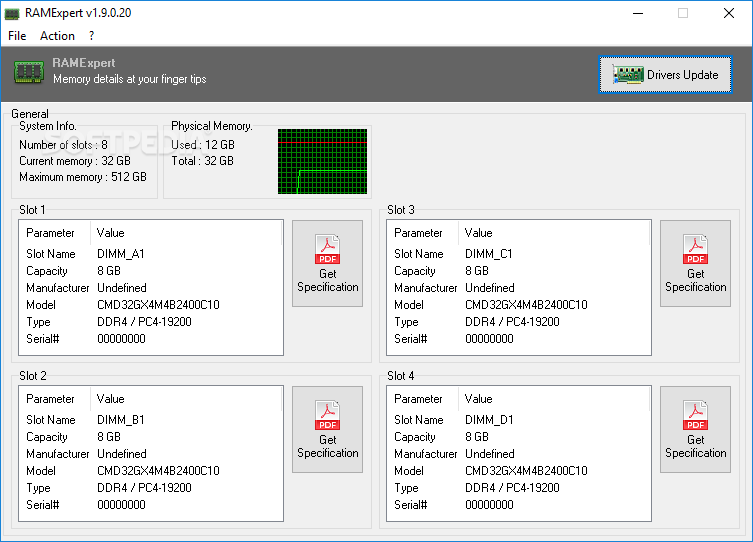
Task: Click Get Specification button for Slot 2
Action: point(328,430)
